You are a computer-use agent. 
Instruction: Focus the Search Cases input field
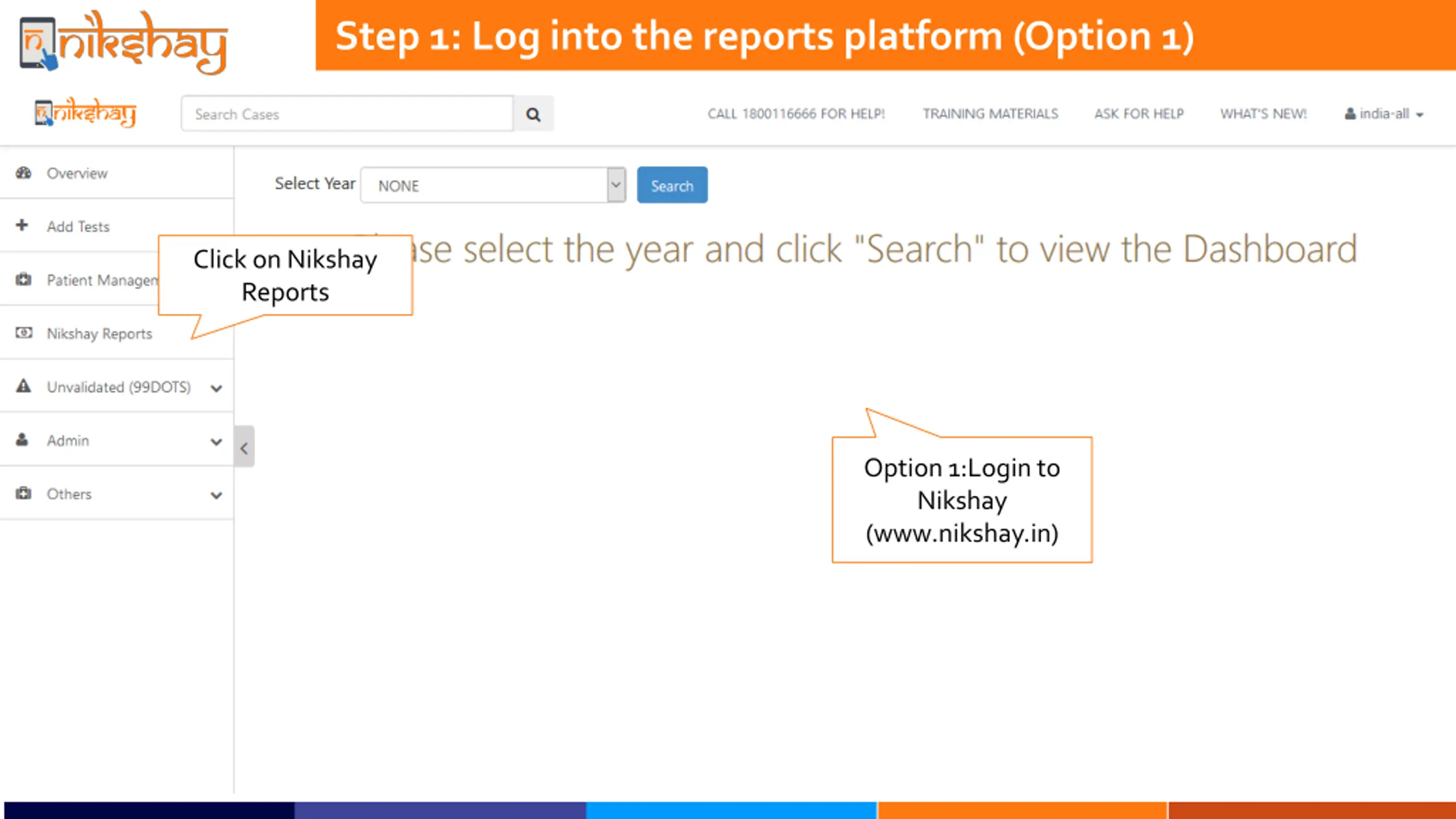(348, 114)
